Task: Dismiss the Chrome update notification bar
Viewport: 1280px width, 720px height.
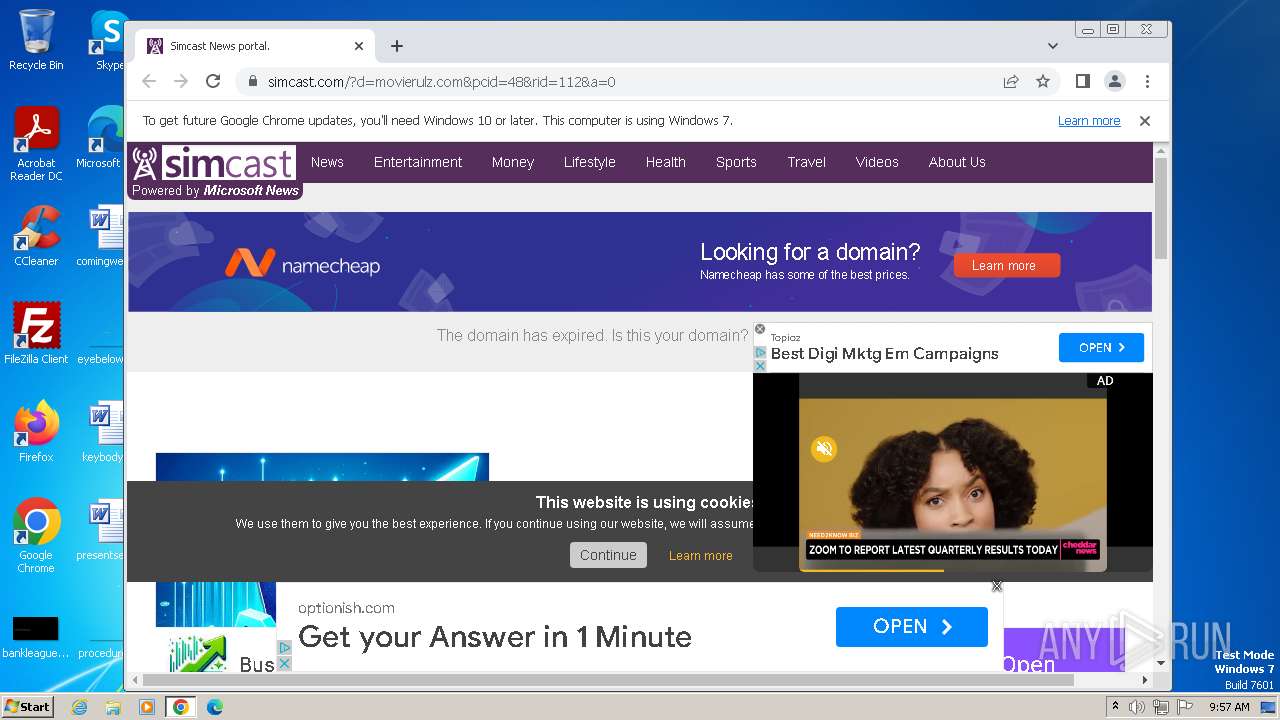Action: [1145, 121]
